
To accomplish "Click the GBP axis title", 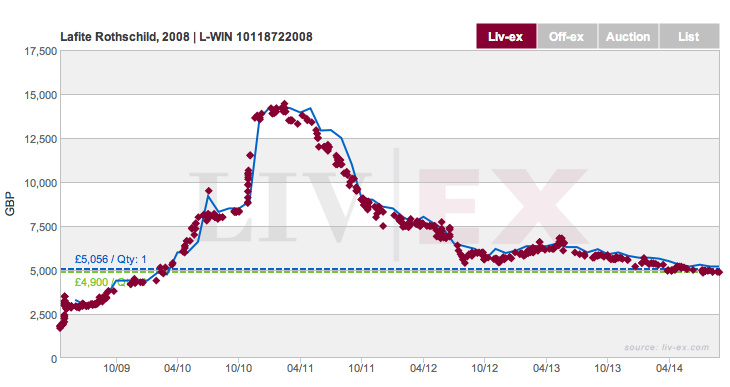I will click(10, 204).
